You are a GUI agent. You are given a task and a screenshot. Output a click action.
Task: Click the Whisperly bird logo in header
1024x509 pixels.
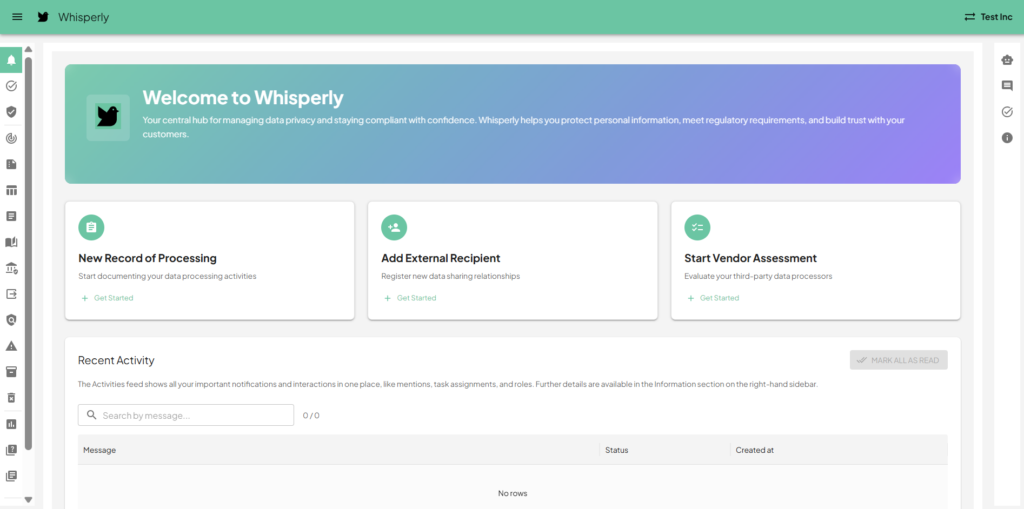point(43,17)
